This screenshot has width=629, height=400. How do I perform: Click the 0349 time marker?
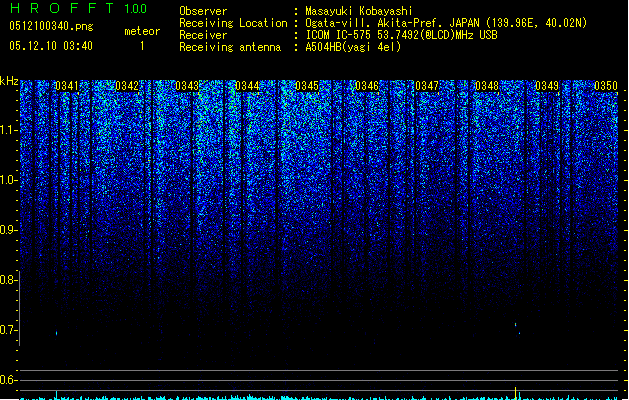(x=547, y=86)
